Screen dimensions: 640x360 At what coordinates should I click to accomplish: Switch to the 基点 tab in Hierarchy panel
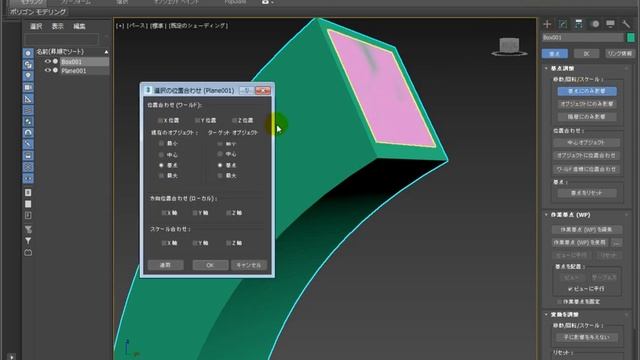555,53
